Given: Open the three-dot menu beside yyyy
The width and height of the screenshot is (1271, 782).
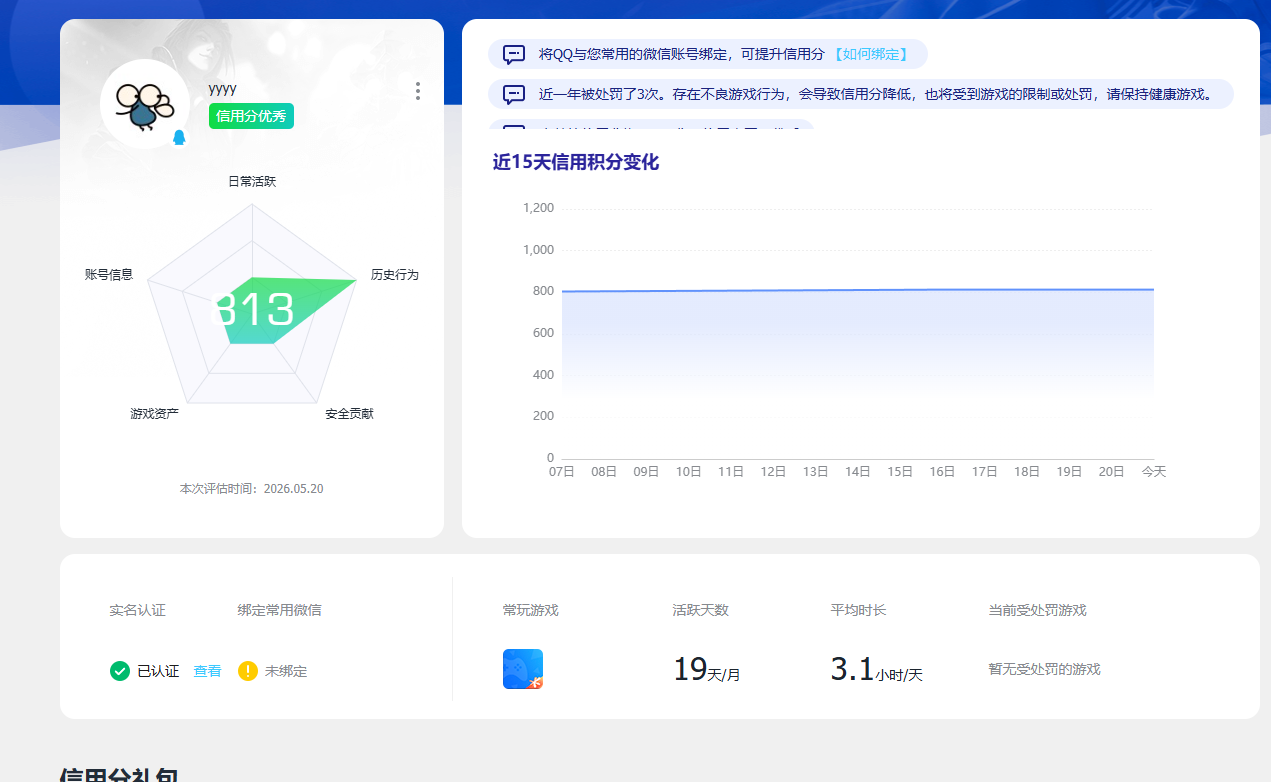Looking at the screenshot, I should [x=417, y=91].
